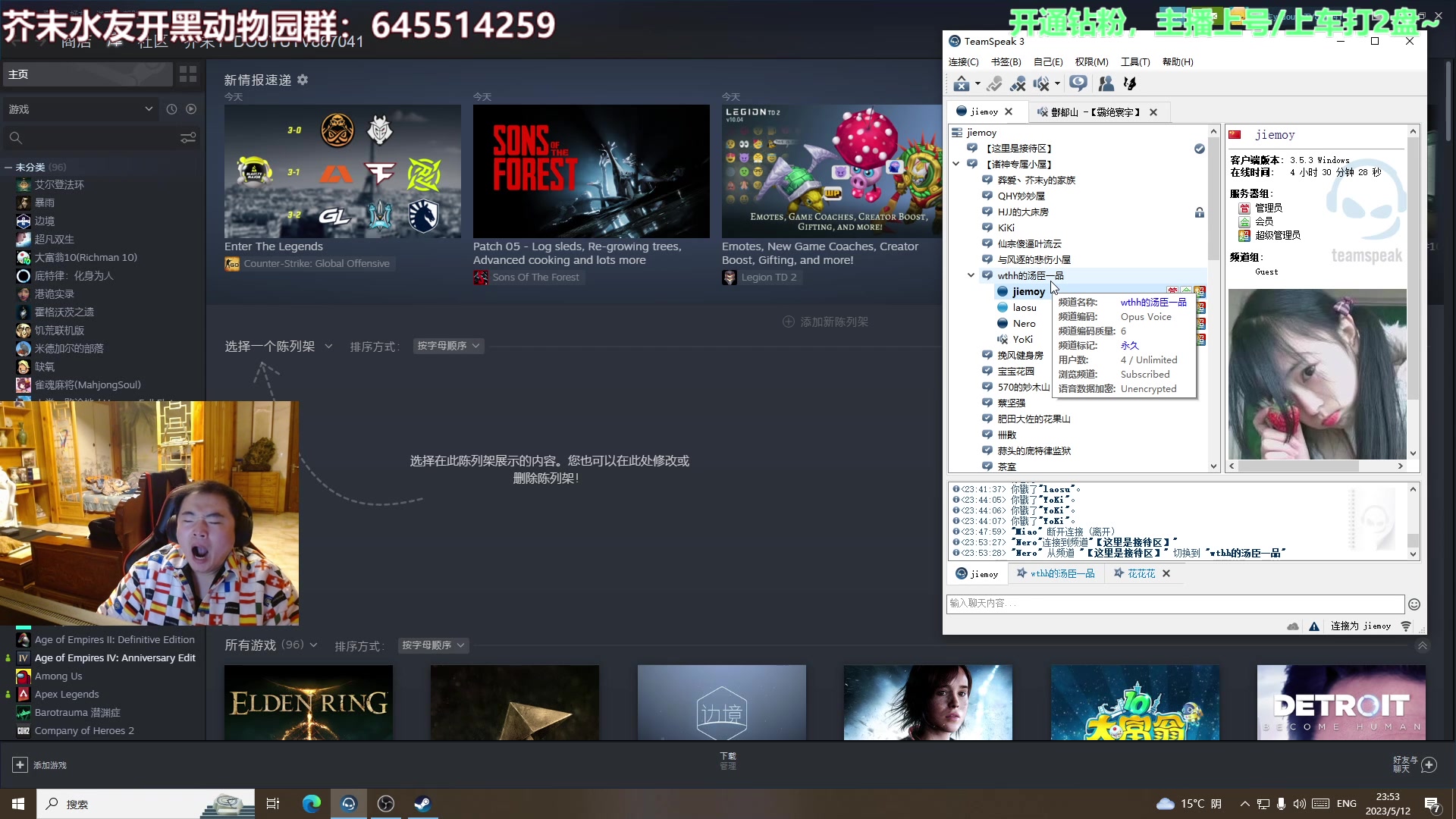Click the ready-to-play filter icon in Steam

[x=191, y=109]
